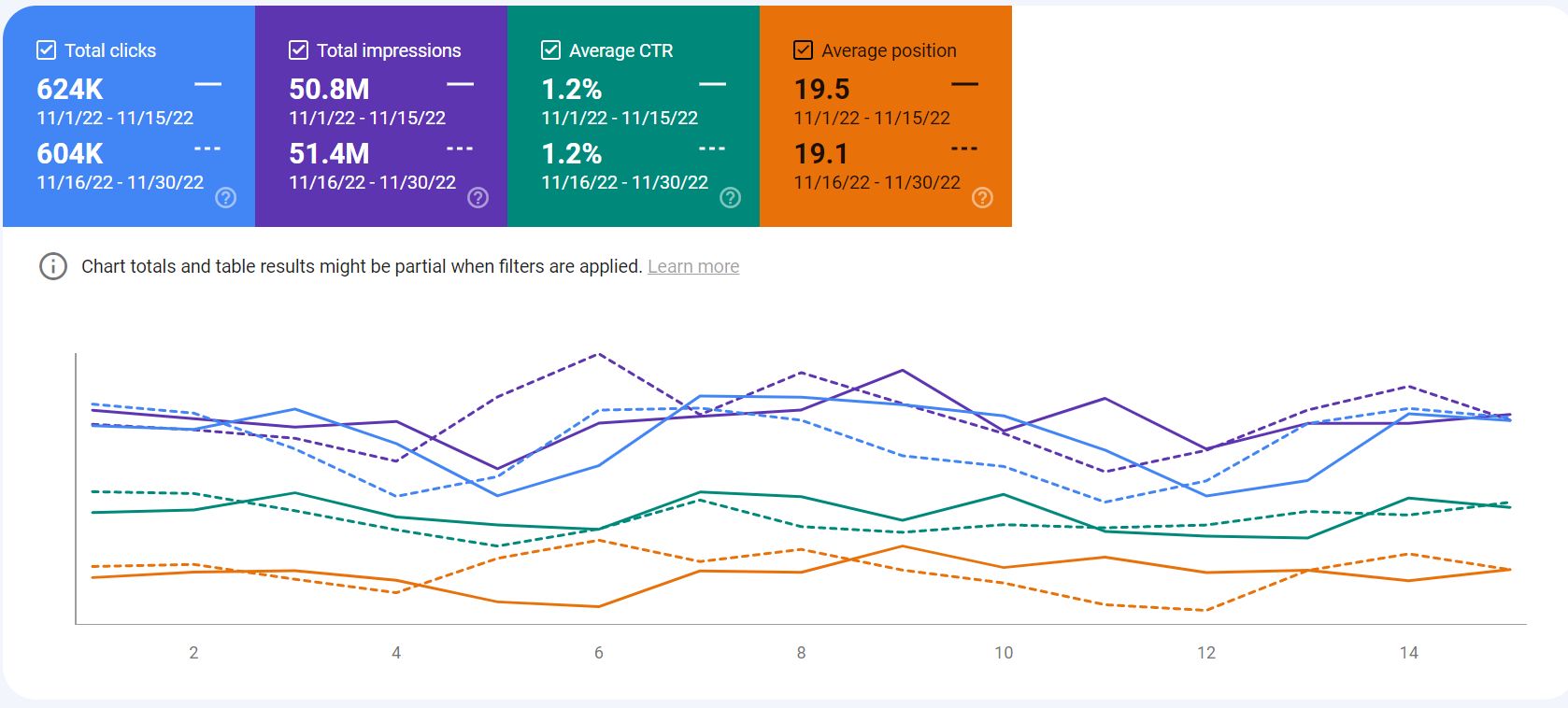Toggle off the Average CTR checkbox
This screenshot has height=708, width=1568.
click(549, 50)
